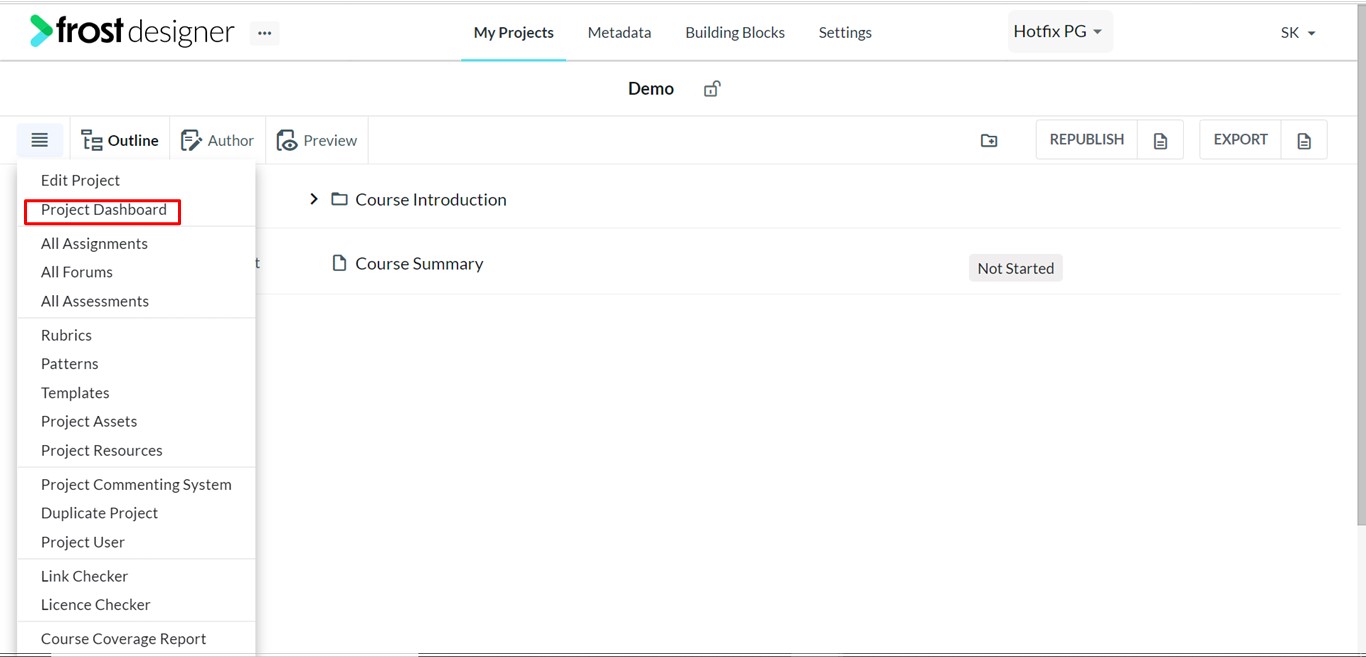The image size is (1366, 657).
Task: Open the three-dots menu beside the logo
Action: [264, 33]
